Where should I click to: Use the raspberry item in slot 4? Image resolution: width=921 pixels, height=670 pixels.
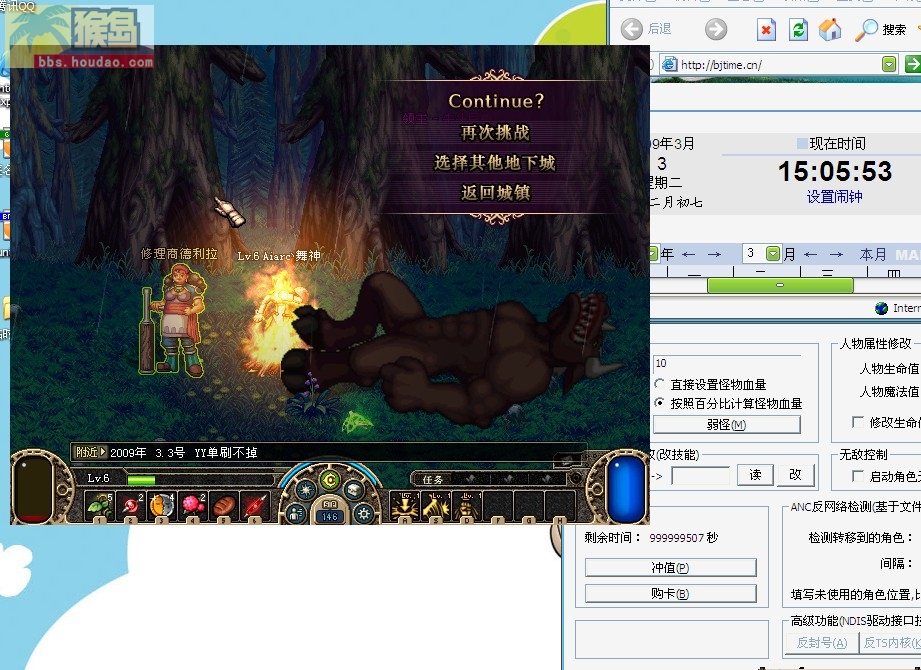tap(193, 506)
